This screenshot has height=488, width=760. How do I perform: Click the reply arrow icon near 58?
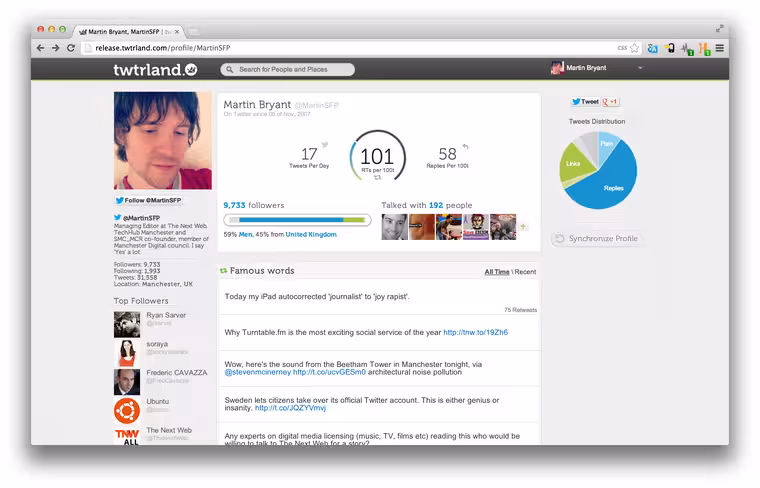465,146
